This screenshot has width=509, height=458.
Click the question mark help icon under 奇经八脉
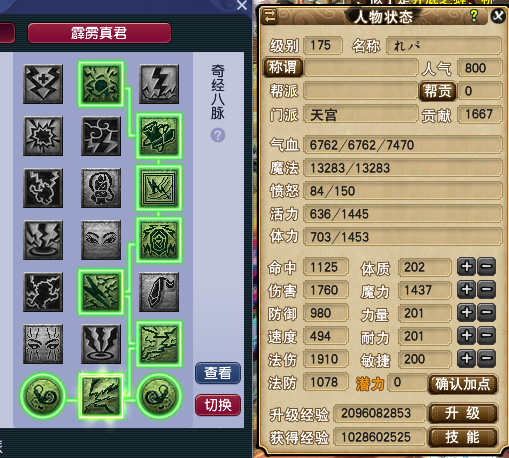[x=218, y=135]
